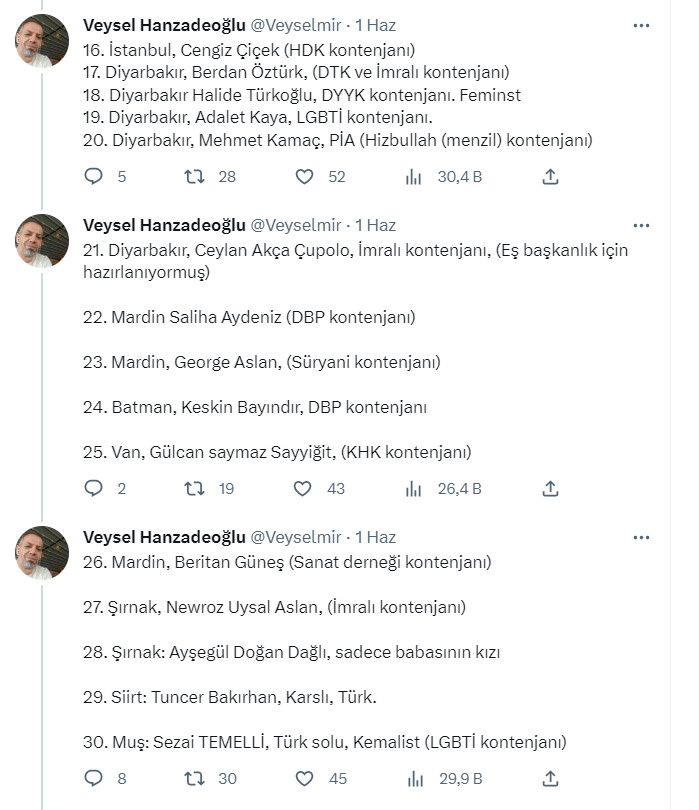Share the first tweet via the upload icon

coord(549,176)
